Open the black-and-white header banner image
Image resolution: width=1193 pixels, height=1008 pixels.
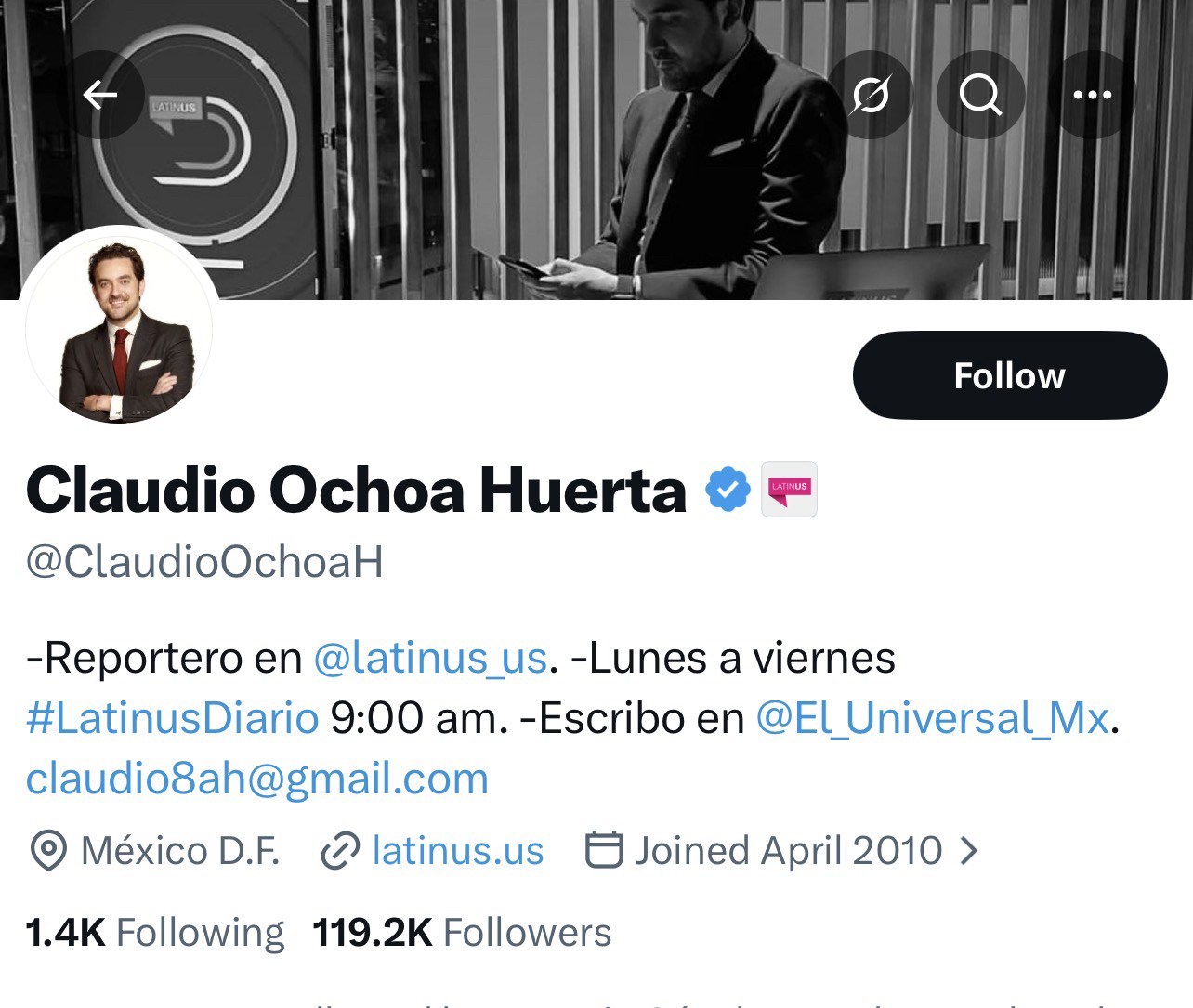click(596, 150)
